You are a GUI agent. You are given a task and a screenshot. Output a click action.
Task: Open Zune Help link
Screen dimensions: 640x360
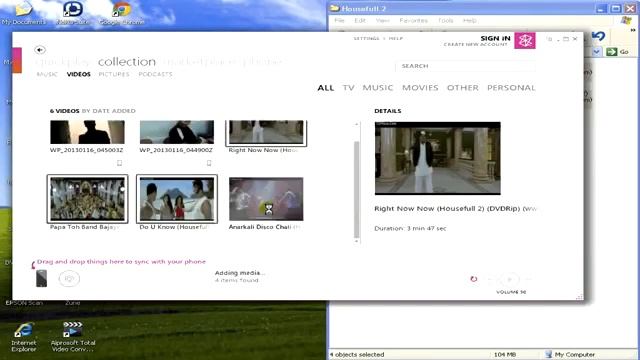click(396, 38)
